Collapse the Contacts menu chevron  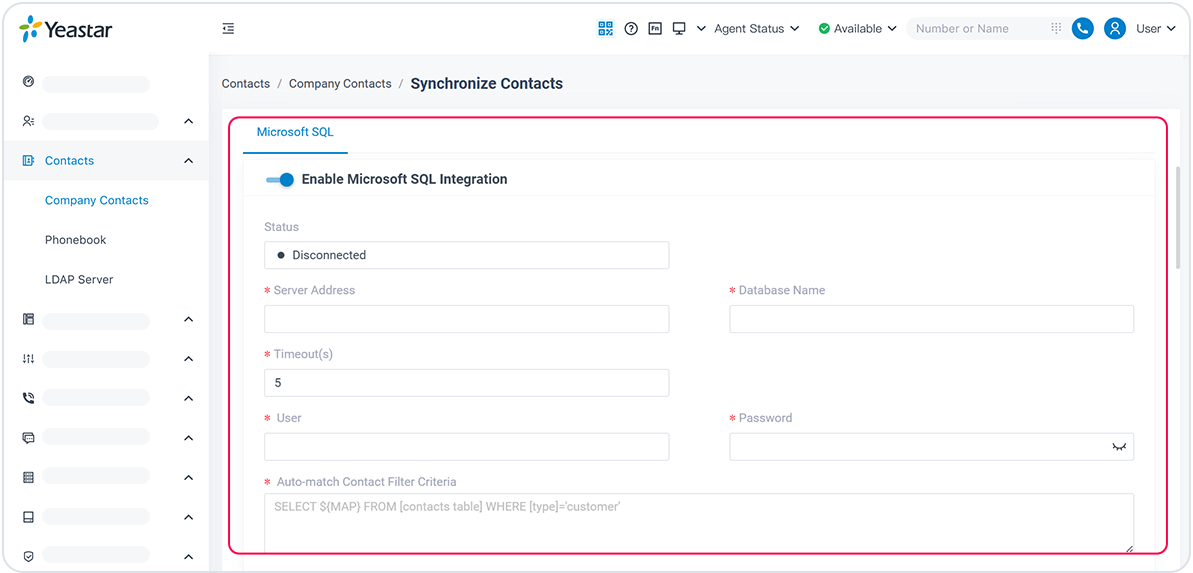(189, 161)
